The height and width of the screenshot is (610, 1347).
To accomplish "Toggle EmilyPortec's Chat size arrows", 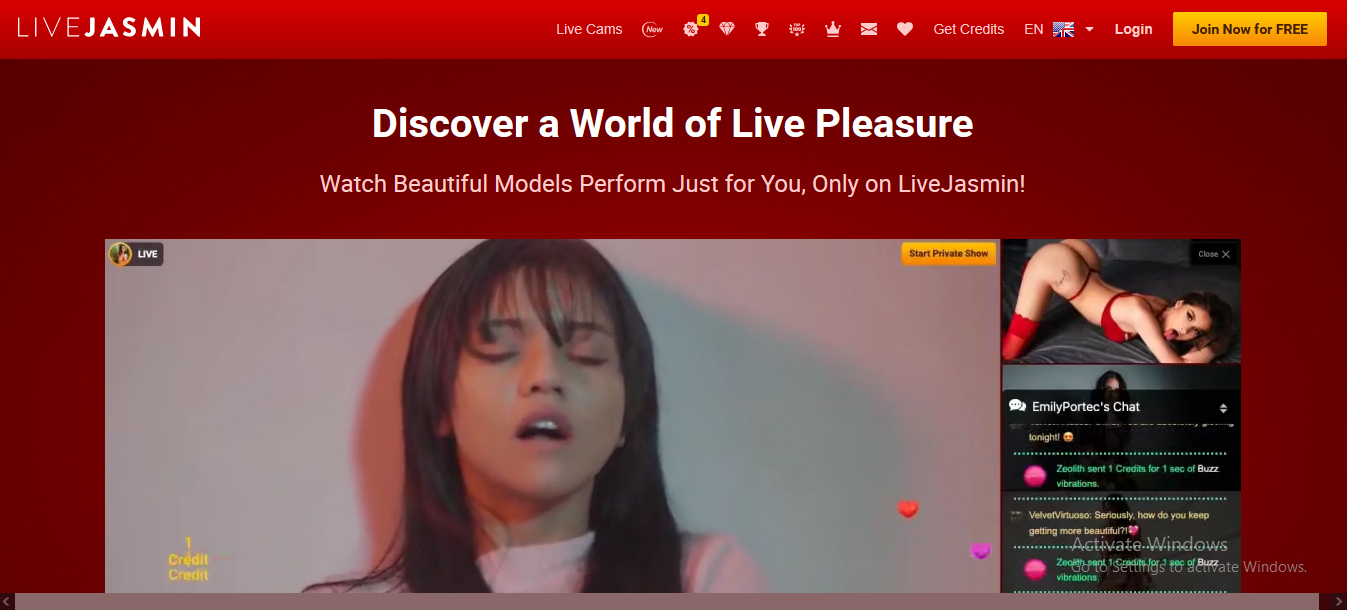I will [1223, 408].
